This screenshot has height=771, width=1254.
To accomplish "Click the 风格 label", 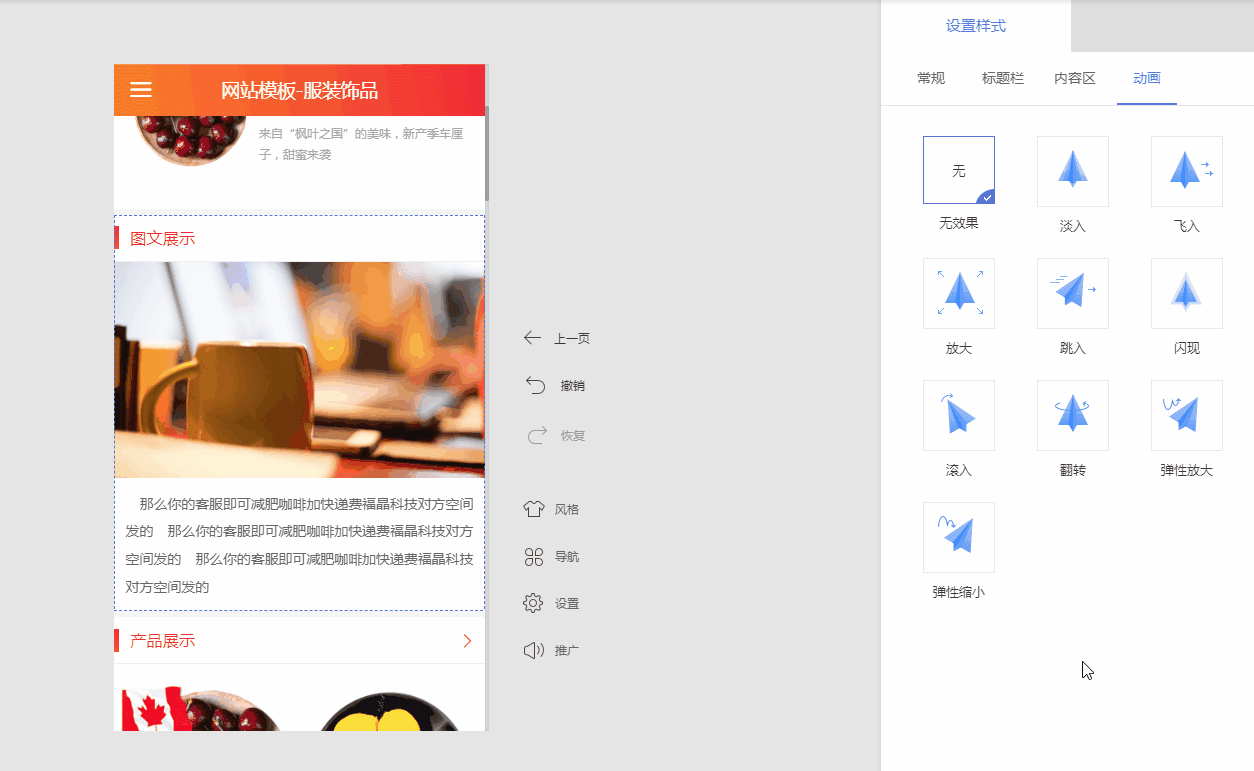I will tap(567, 509).
